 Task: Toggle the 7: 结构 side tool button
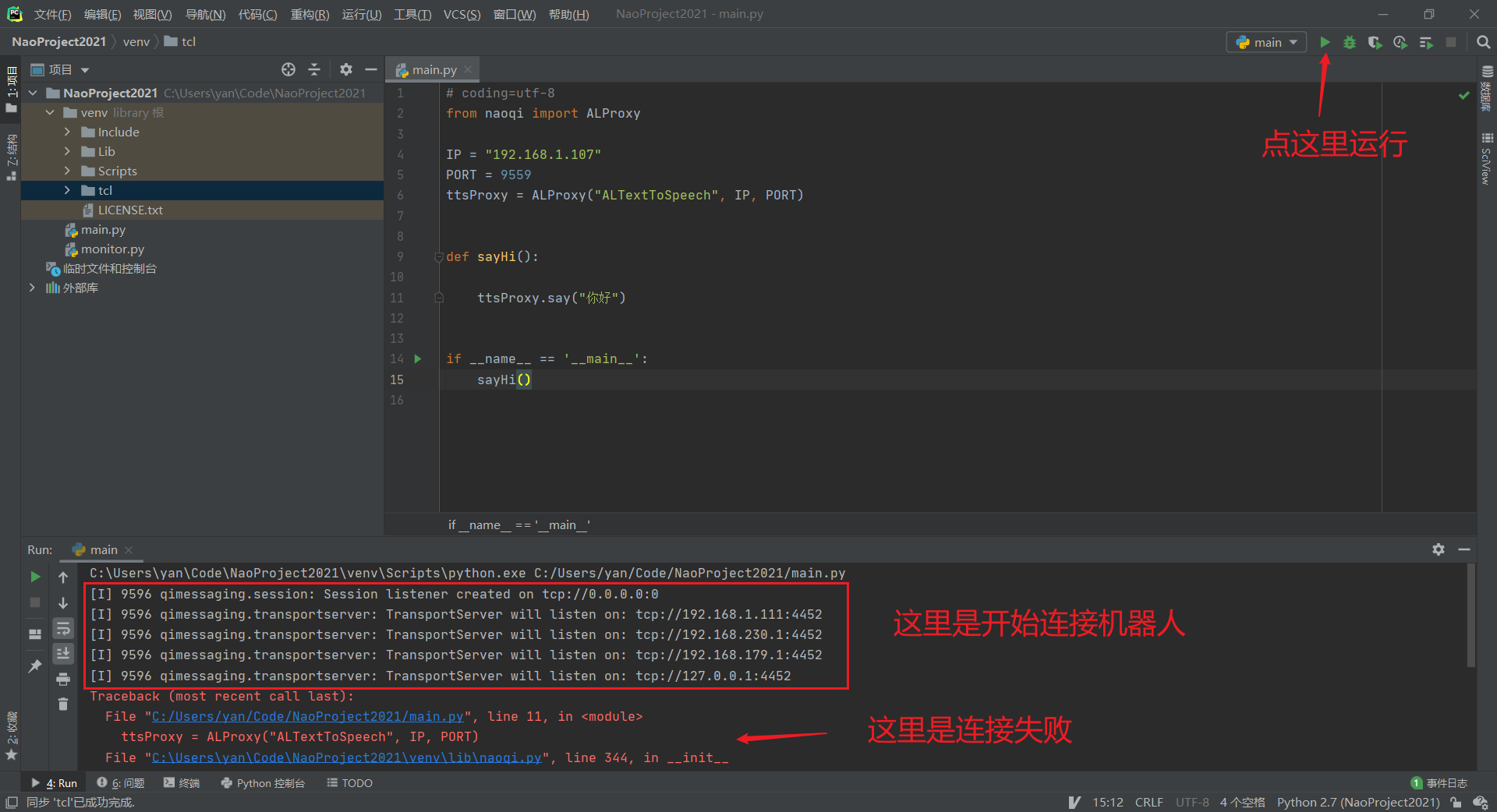point(11,157)
